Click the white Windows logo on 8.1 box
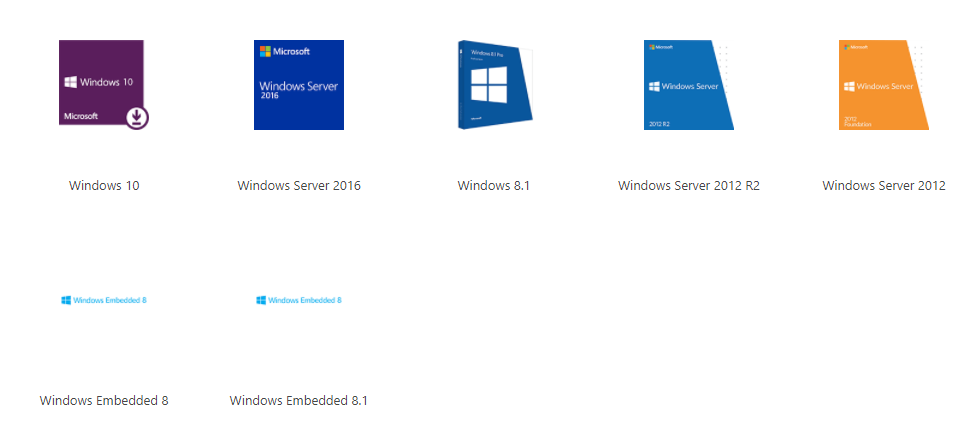The width and height of the screenshot is (978, 434). pyautogui.click(x=491, y=85)
